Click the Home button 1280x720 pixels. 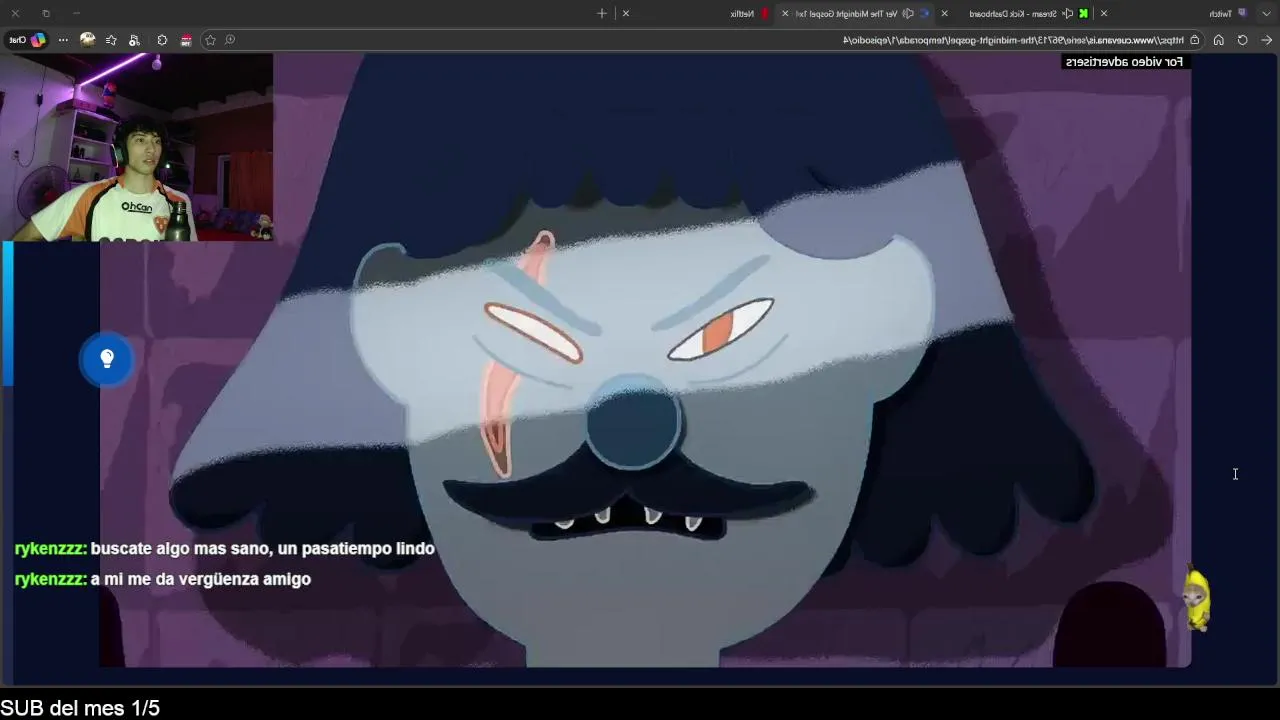click(x=1218, y=40)
